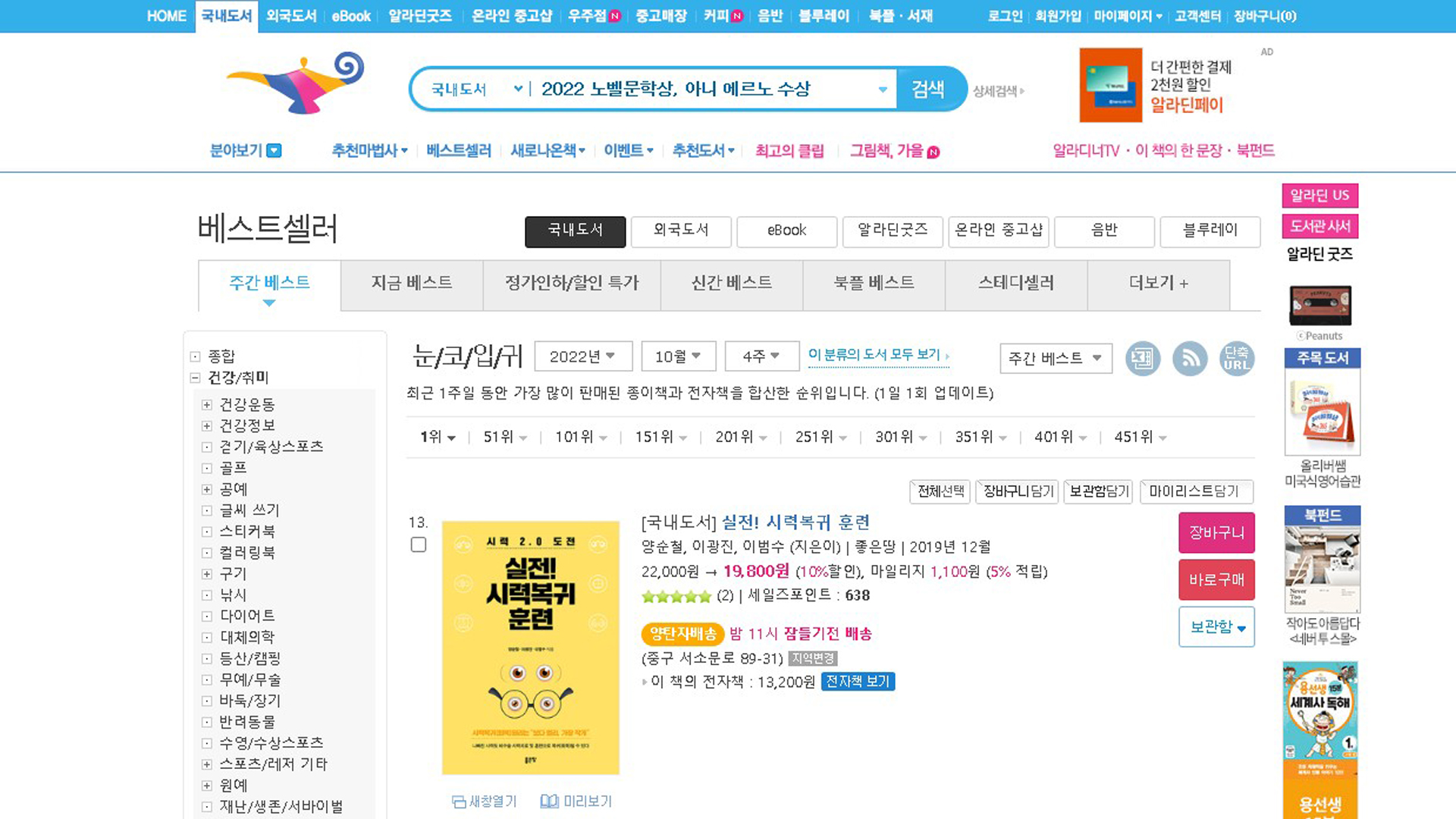Click the 분야보기 arrow icon
1456x819 pixels.
click(275, 151)
